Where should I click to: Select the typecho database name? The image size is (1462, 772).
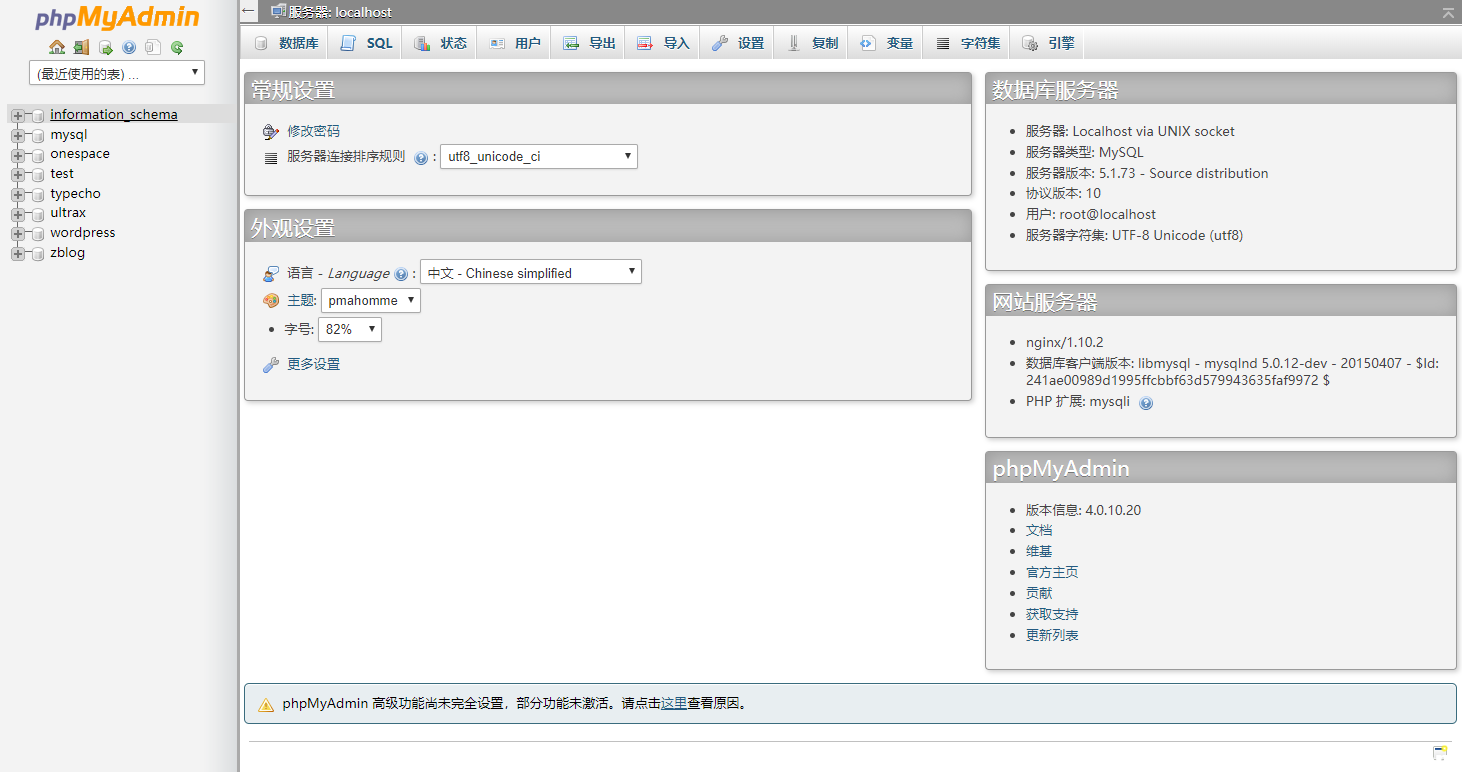click(75, 194)
